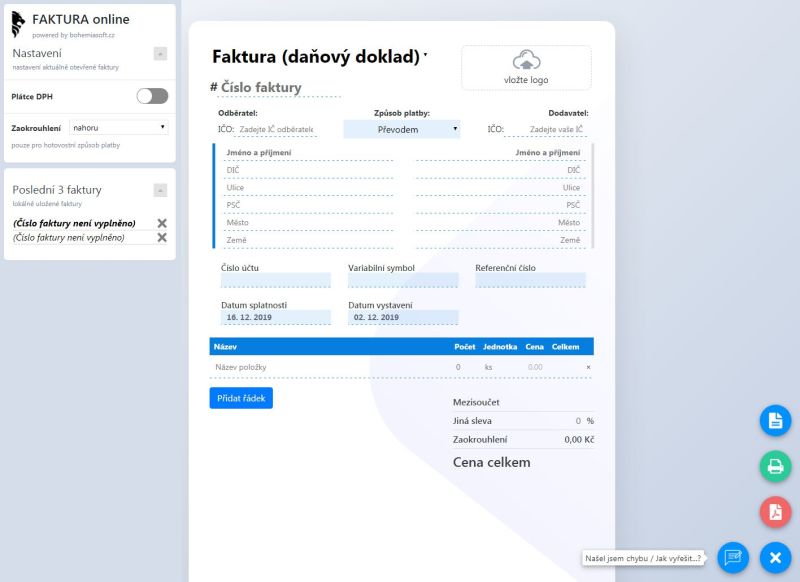Remove the item row with x

588,368
